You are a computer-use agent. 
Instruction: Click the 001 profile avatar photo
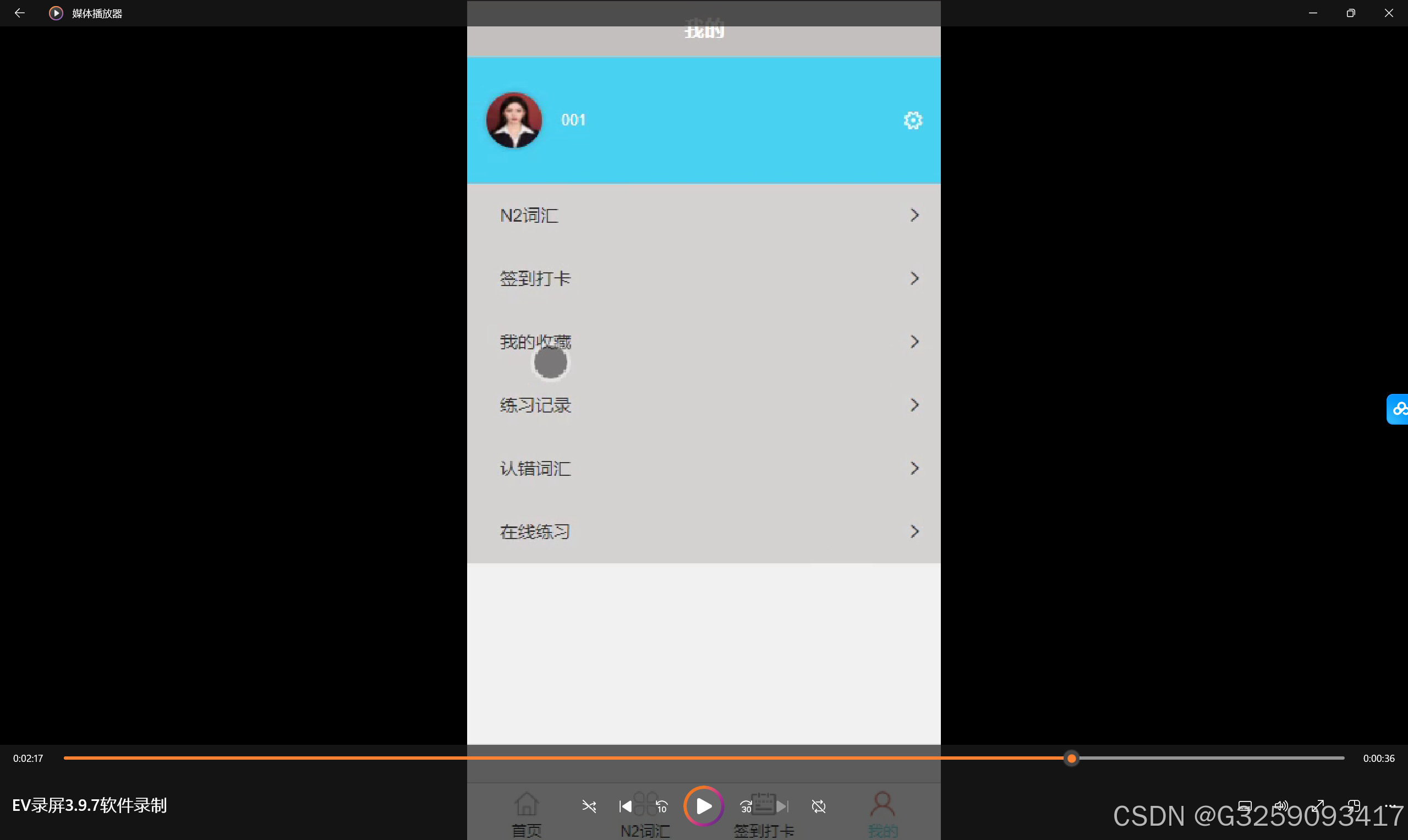point(514,120)
